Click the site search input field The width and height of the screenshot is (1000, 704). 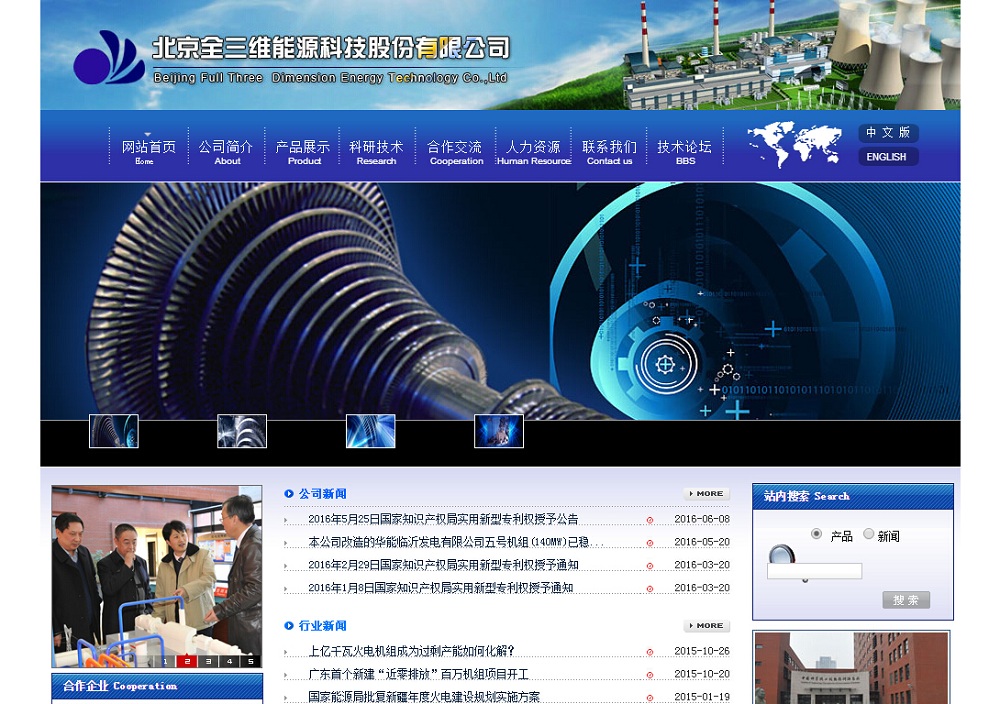814,571
